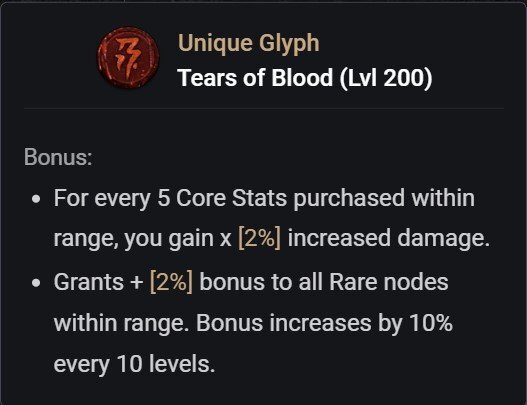Click the word Grants in second bonus
The image size is (527, 405).
coord(88,282)
